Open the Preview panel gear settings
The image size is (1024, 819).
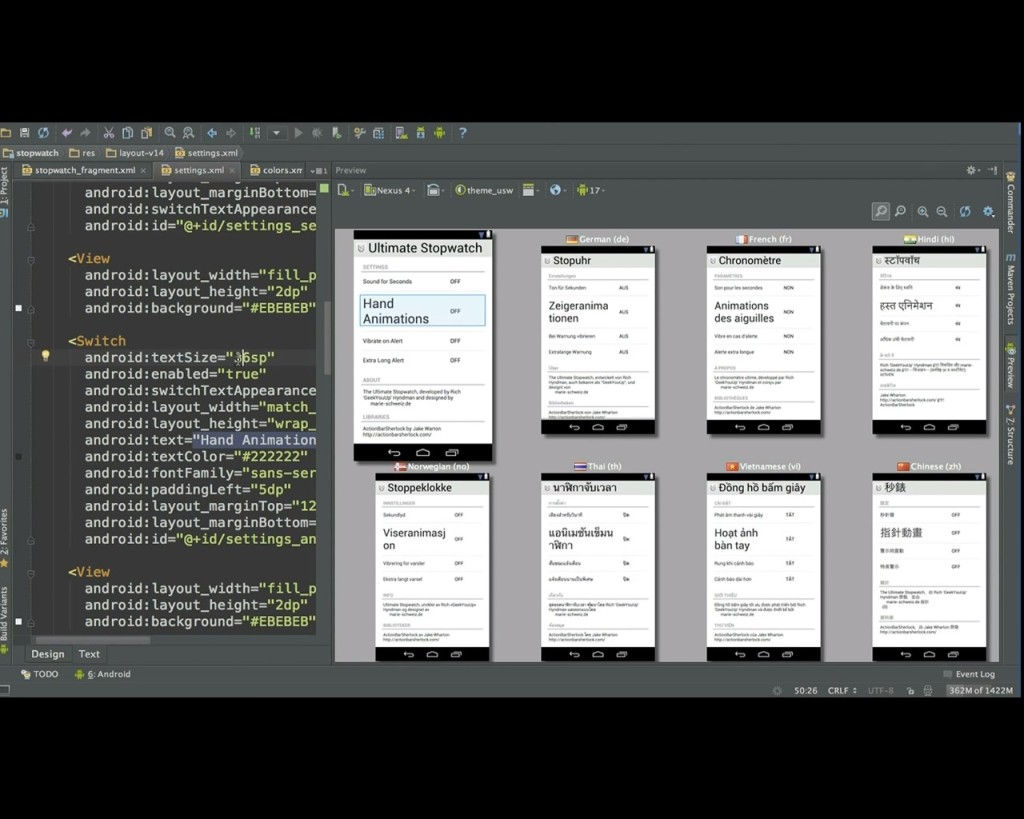coord(972,170)
